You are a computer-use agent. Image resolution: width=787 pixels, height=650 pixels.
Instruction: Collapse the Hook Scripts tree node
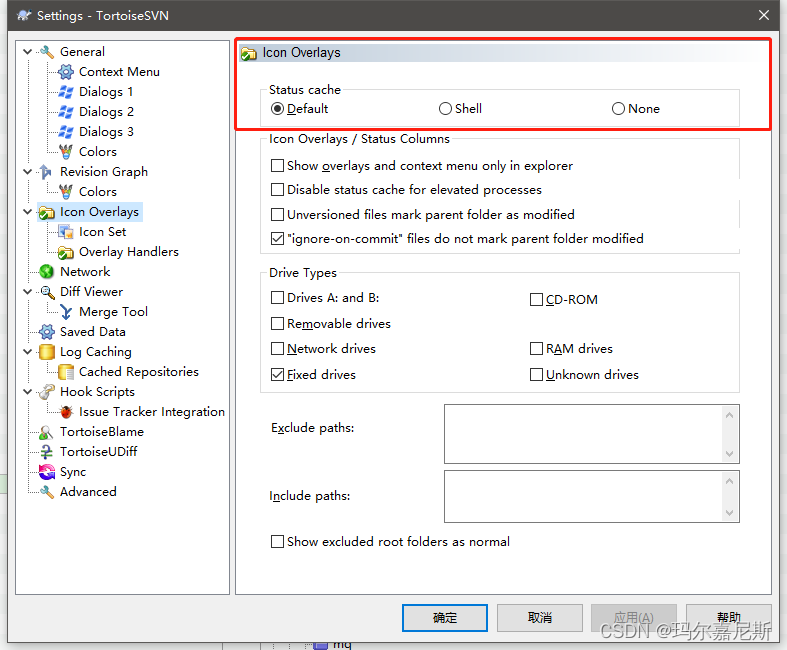click(x=28, y=392)
